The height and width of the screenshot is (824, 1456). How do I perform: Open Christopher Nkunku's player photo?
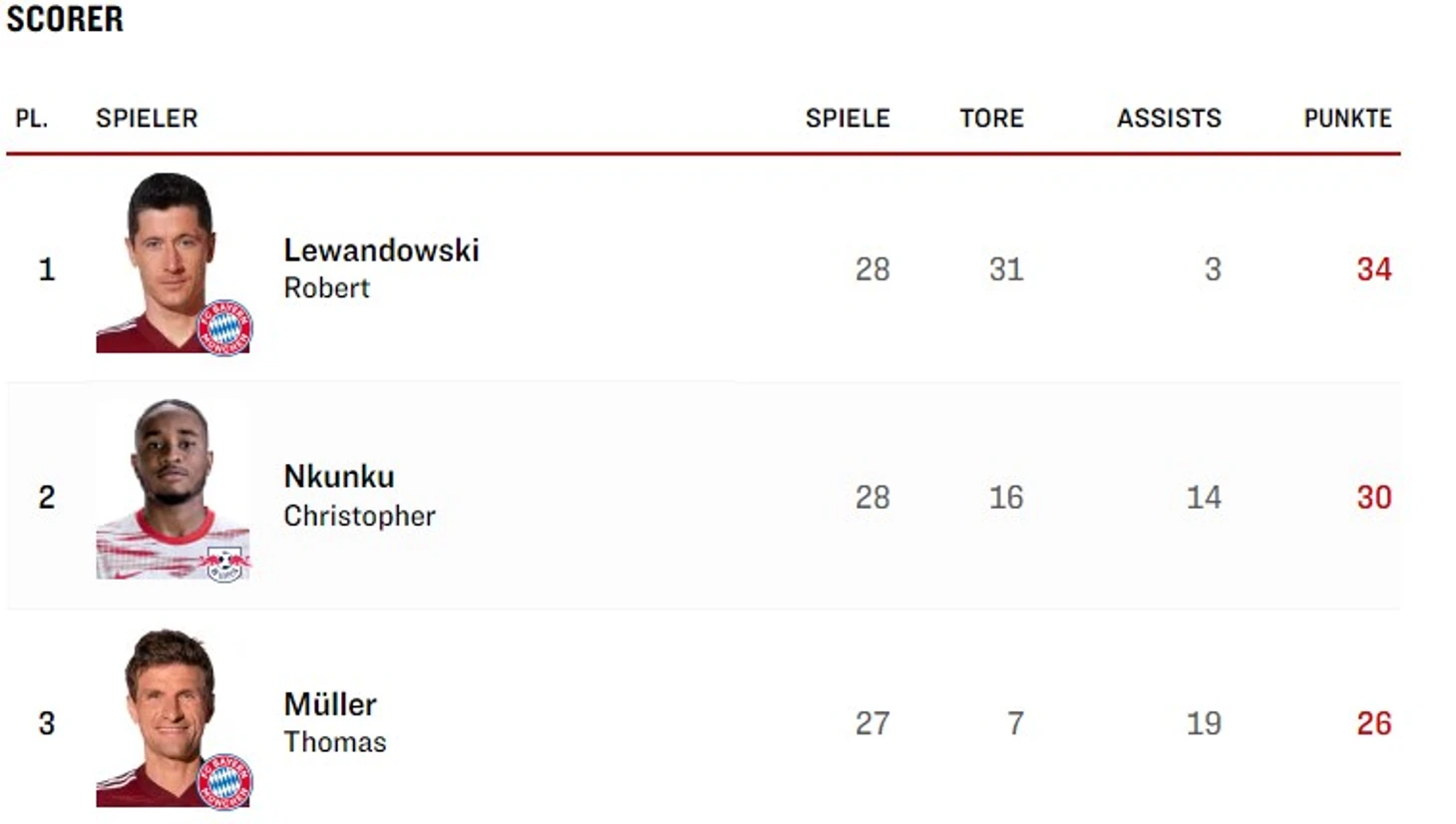tap(172, 489)
